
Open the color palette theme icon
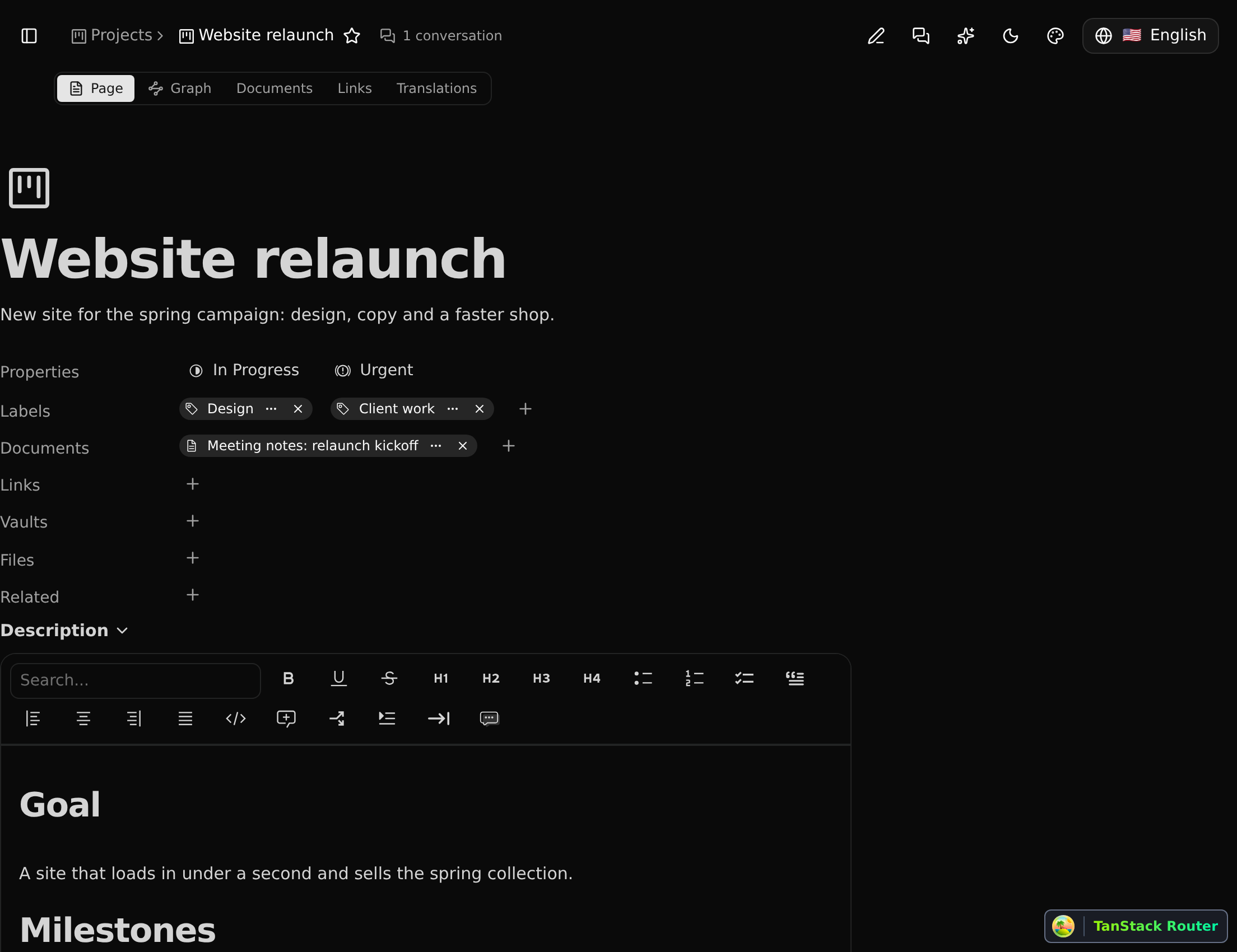1055,36
